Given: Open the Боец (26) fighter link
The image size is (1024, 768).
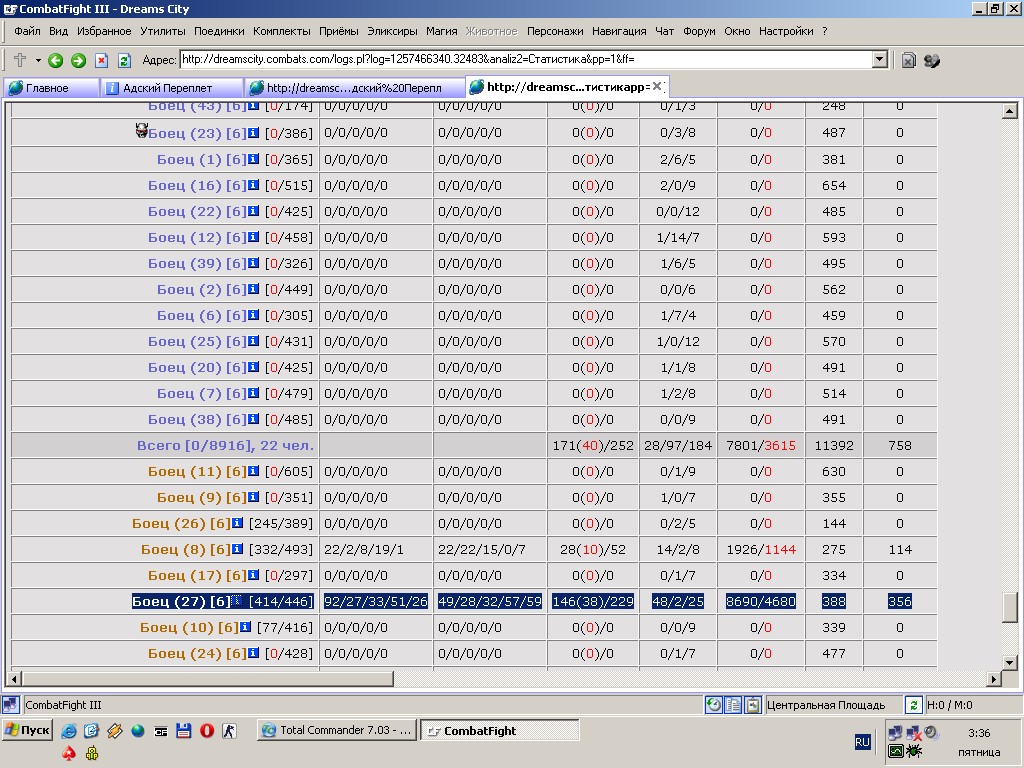Looking at the screenshot, I should [x=181, y=524].
